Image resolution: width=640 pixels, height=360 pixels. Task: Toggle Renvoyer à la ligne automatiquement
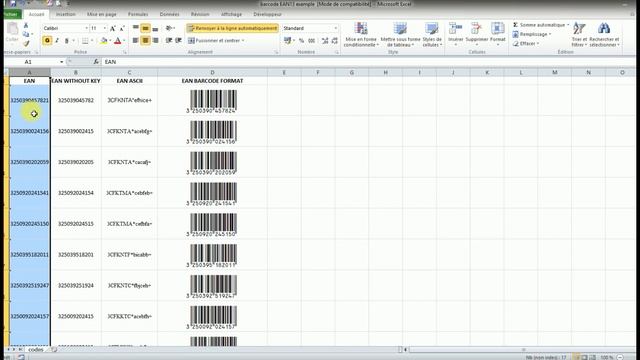point(233,28)
